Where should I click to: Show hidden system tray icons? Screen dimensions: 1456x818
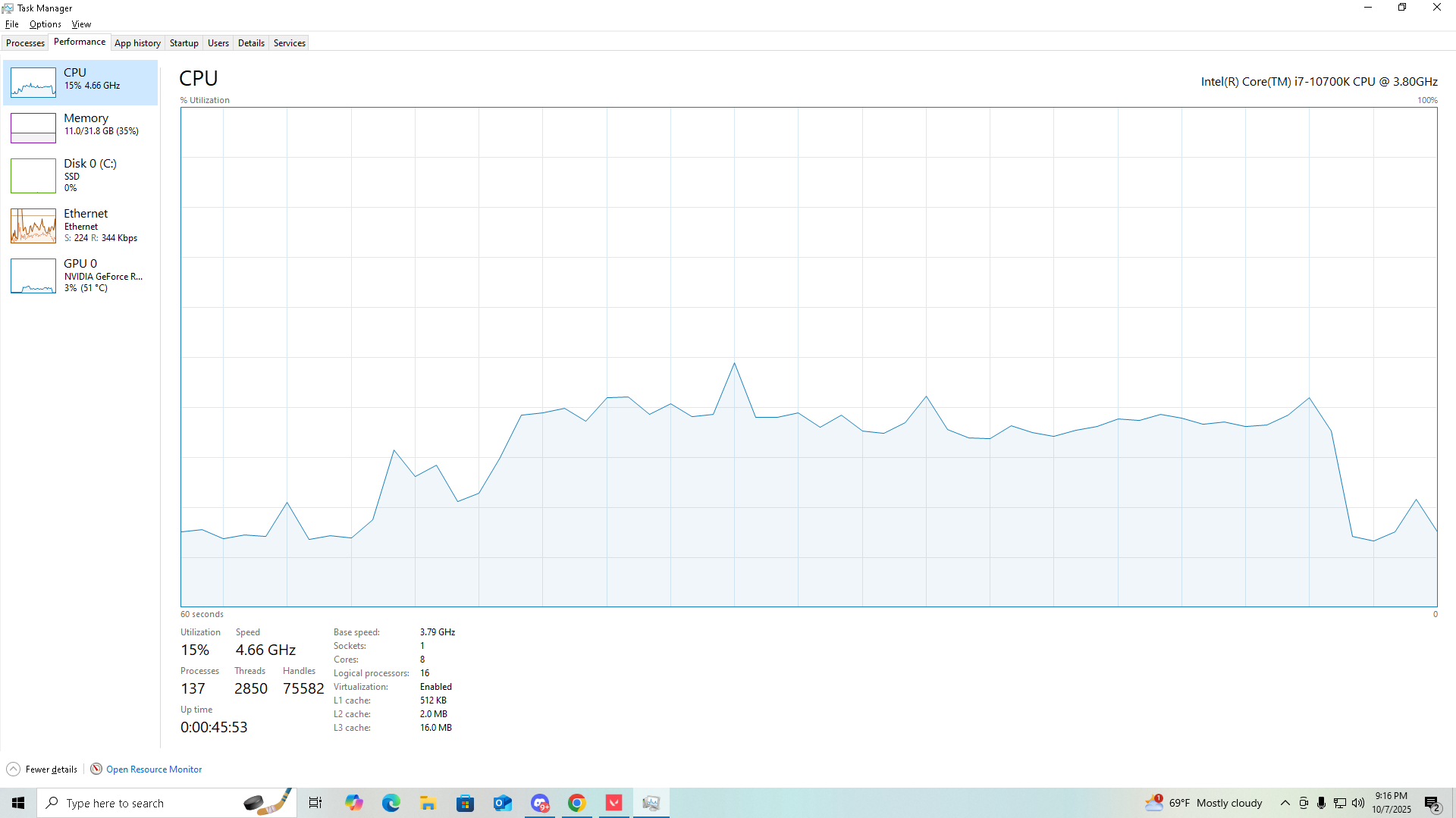coord(1285,803)
